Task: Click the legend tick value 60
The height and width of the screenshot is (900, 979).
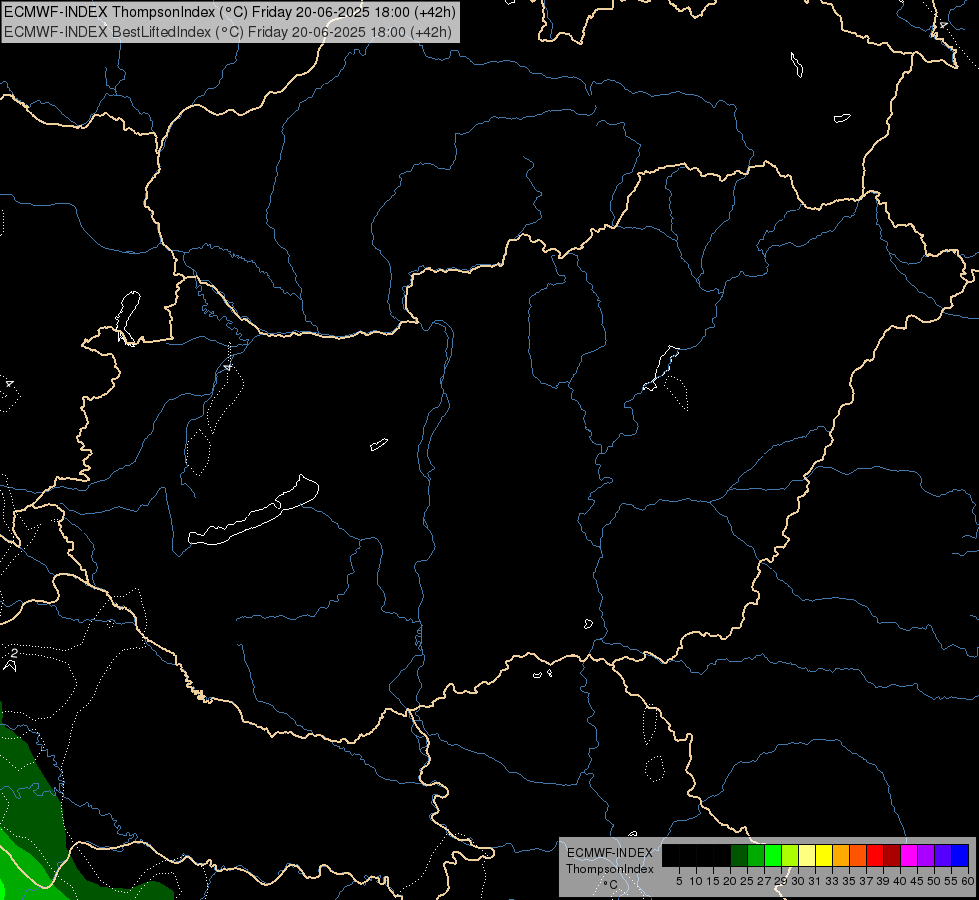Action: [968, 881]
